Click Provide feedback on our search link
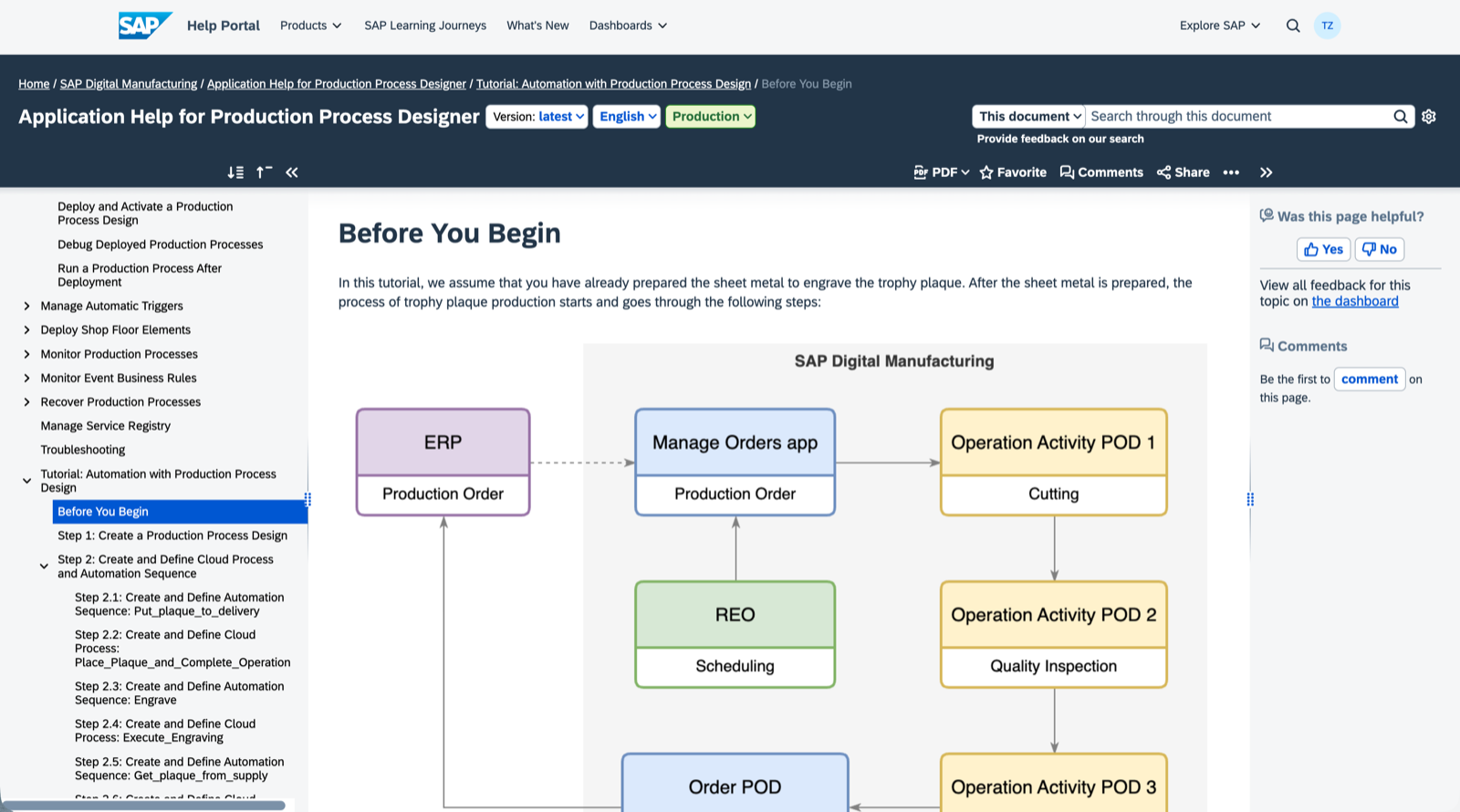Screen dimensions: 1460x812 (1060, 139)
